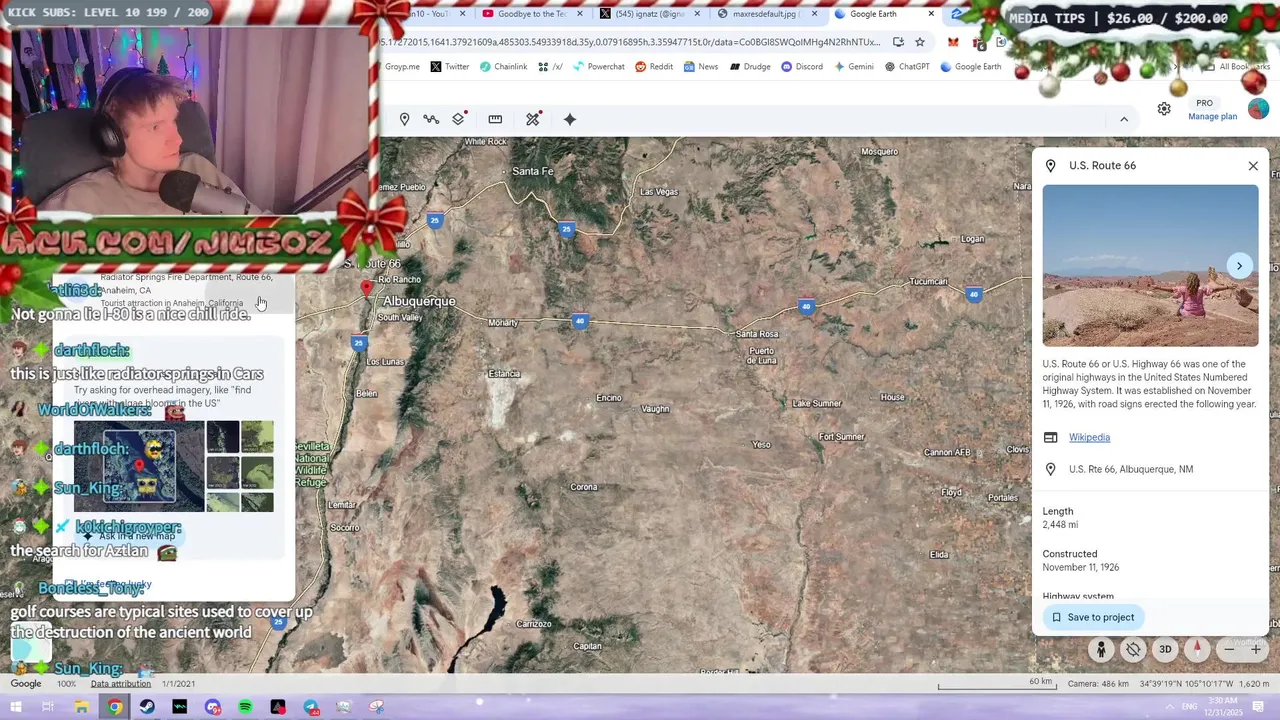Open the ChatGPT bookmark
Image resolution: width=1280 pixels, height=720 pixels.
[907, 67]
